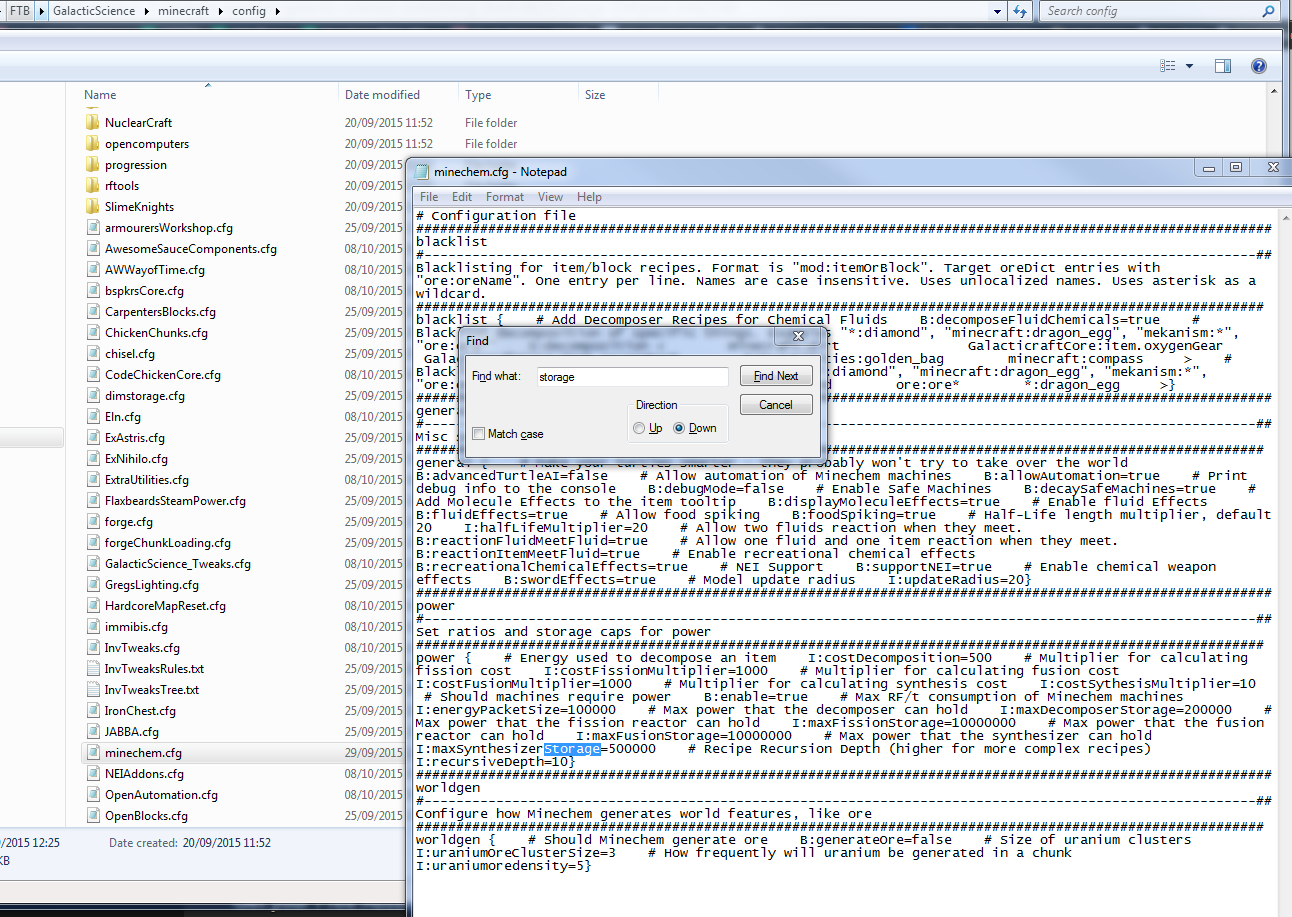
Task: Click the Notepad title bar icon
Action: click(422, 172)
